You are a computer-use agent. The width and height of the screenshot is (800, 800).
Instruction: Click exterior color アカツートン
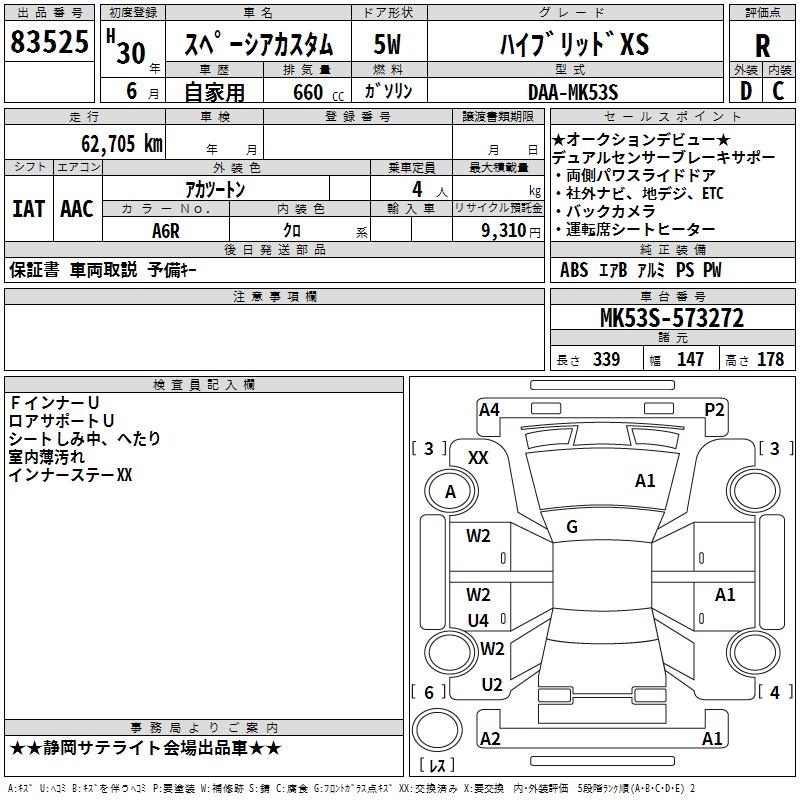tap(215, 190)
